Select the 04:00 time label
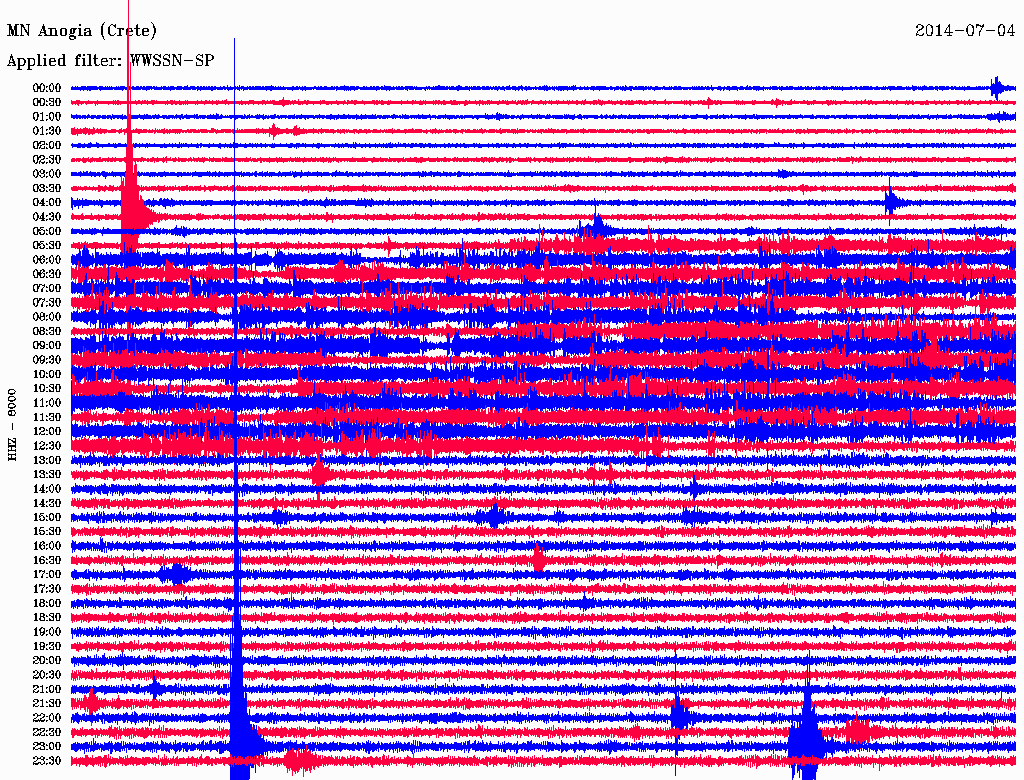 (x=47, y=203)
